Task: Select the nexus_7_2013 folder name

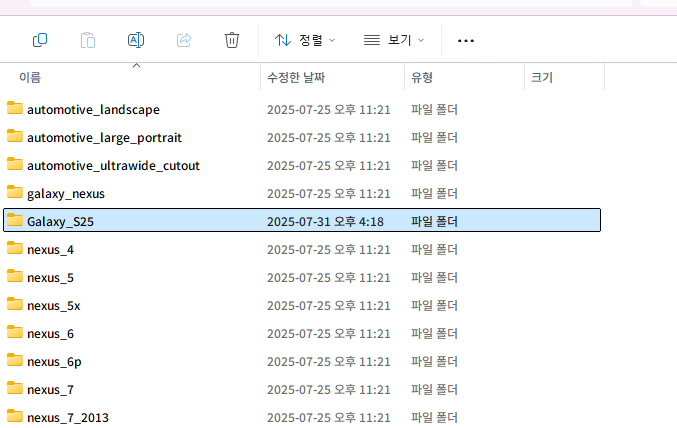Action: (68, 418)
